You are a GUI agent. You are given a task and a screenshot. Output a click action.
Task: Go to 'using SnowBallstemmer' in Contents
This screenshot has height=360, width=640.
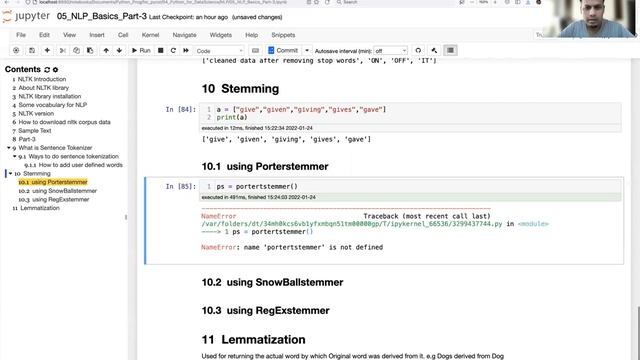[x=64, y=191]
